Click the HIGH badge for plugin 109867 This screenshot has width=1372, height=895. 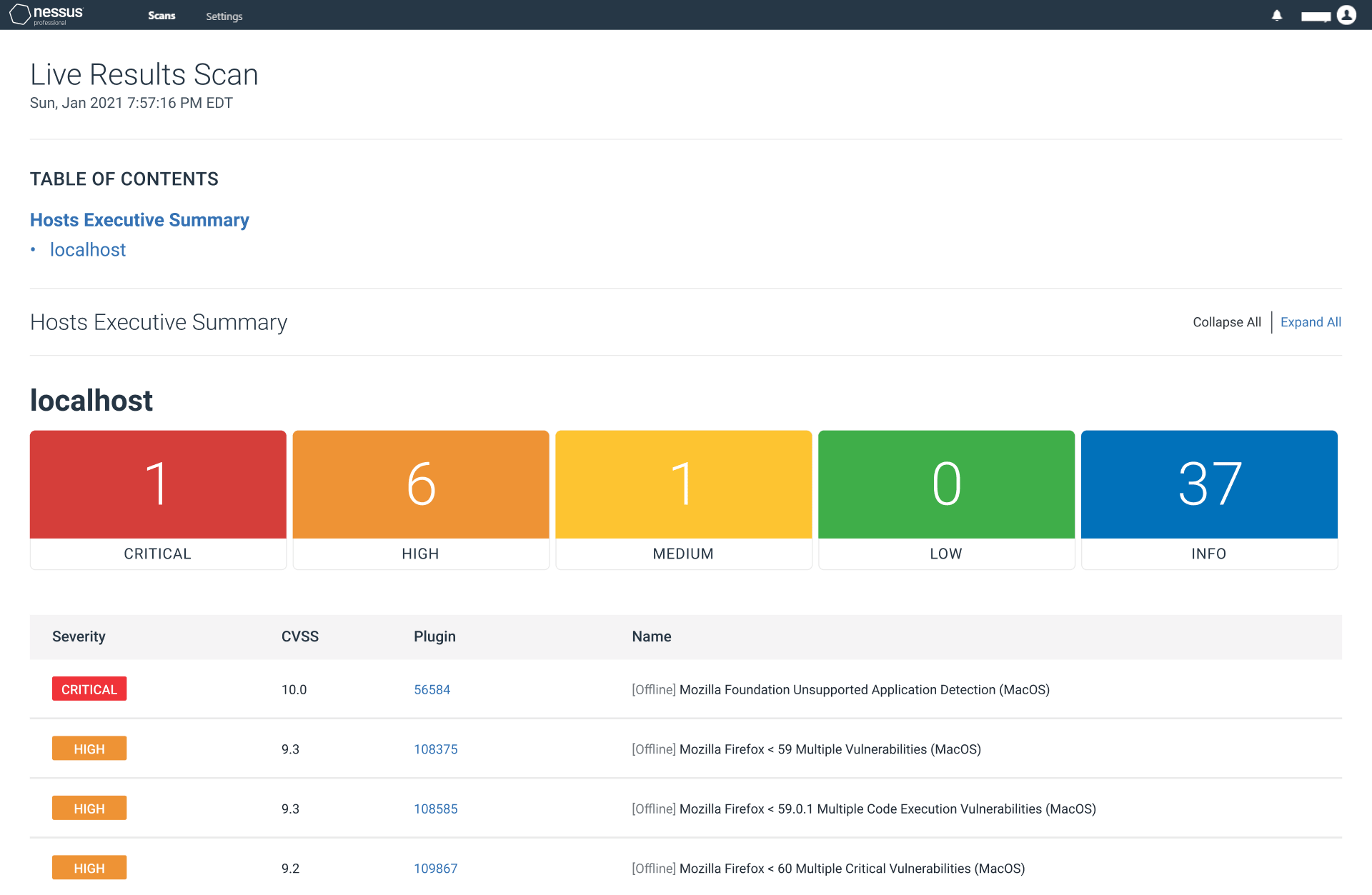pos(89,868)
